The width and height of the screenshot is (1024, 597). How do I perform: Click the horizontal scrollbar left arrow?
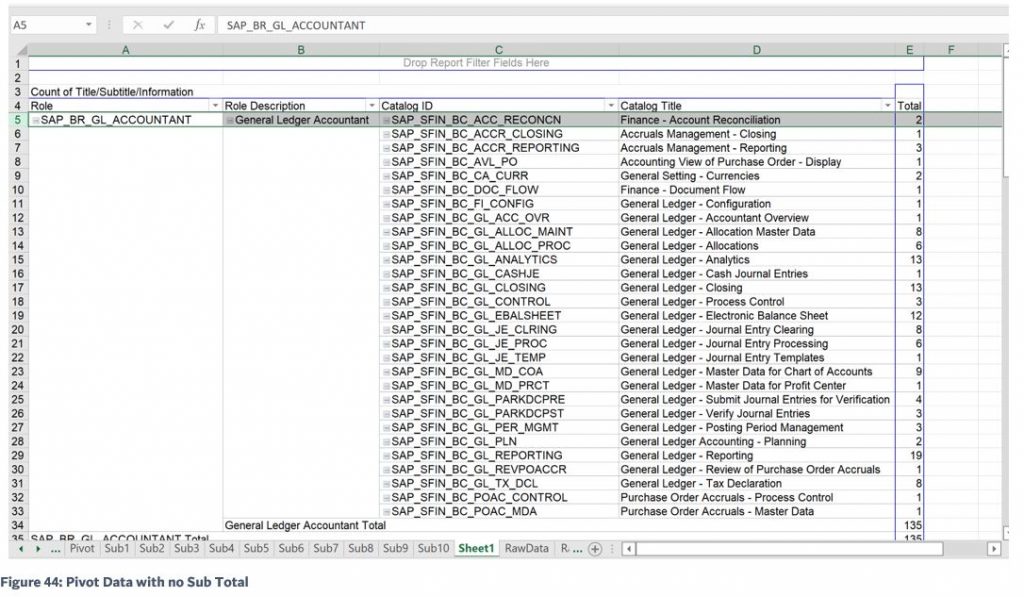point(629,549)
